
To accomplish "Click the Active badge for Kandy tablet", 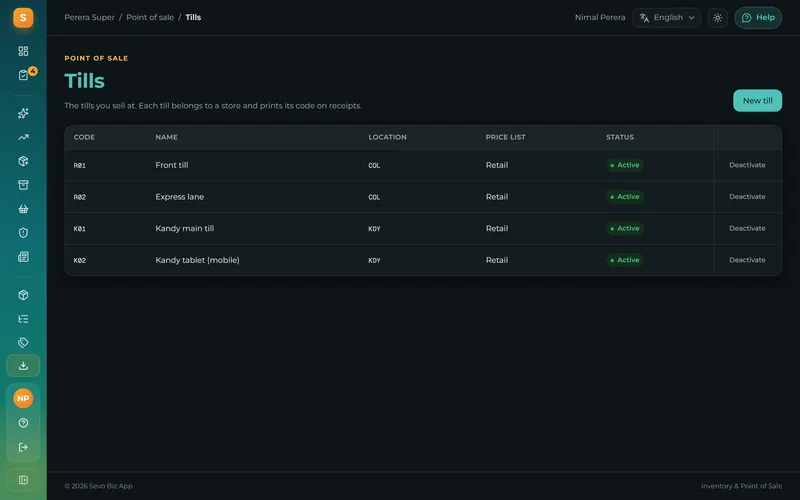I will coord(624,260).
